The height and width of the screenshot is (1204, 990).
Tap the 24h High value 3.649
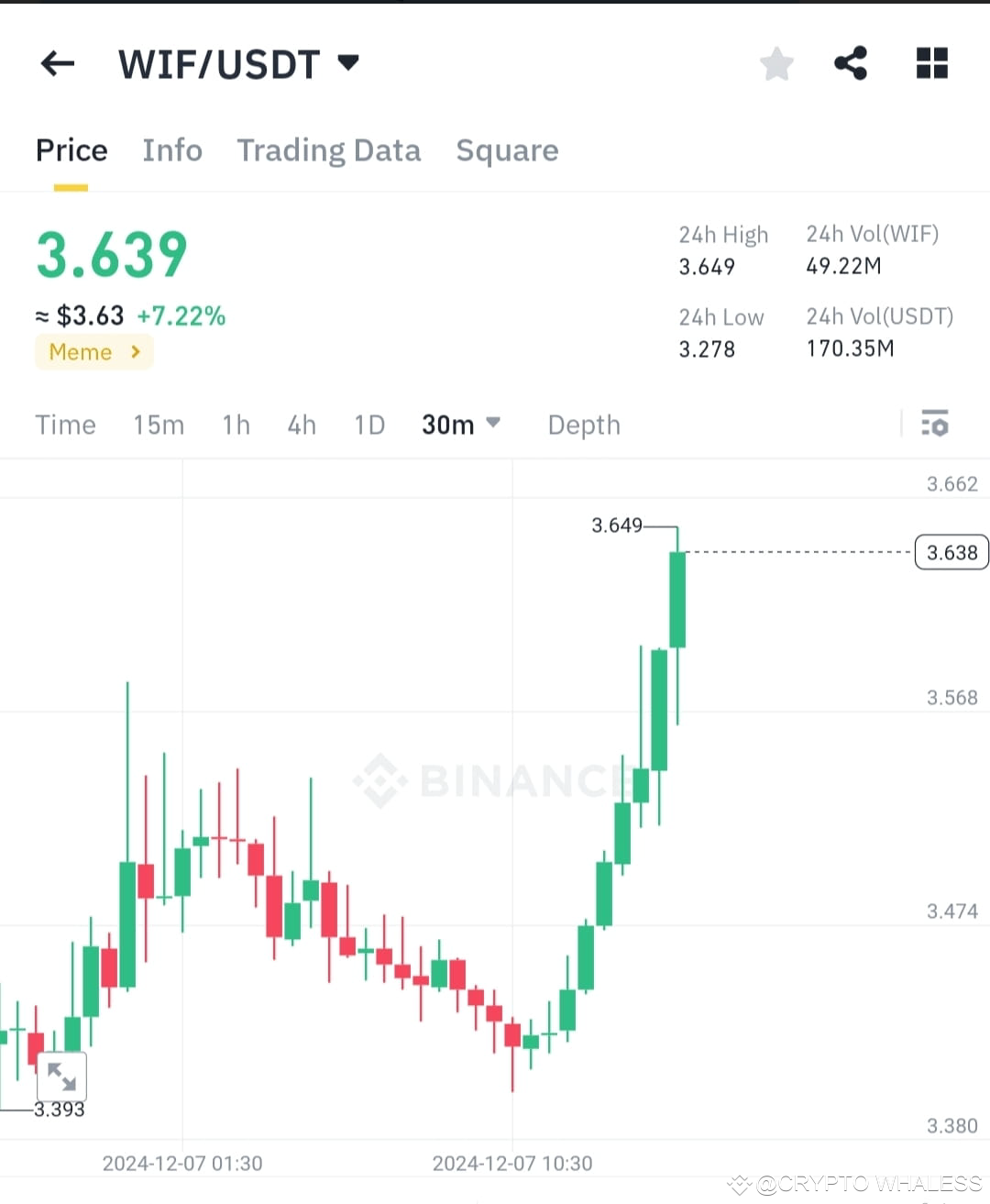[706, 267]
